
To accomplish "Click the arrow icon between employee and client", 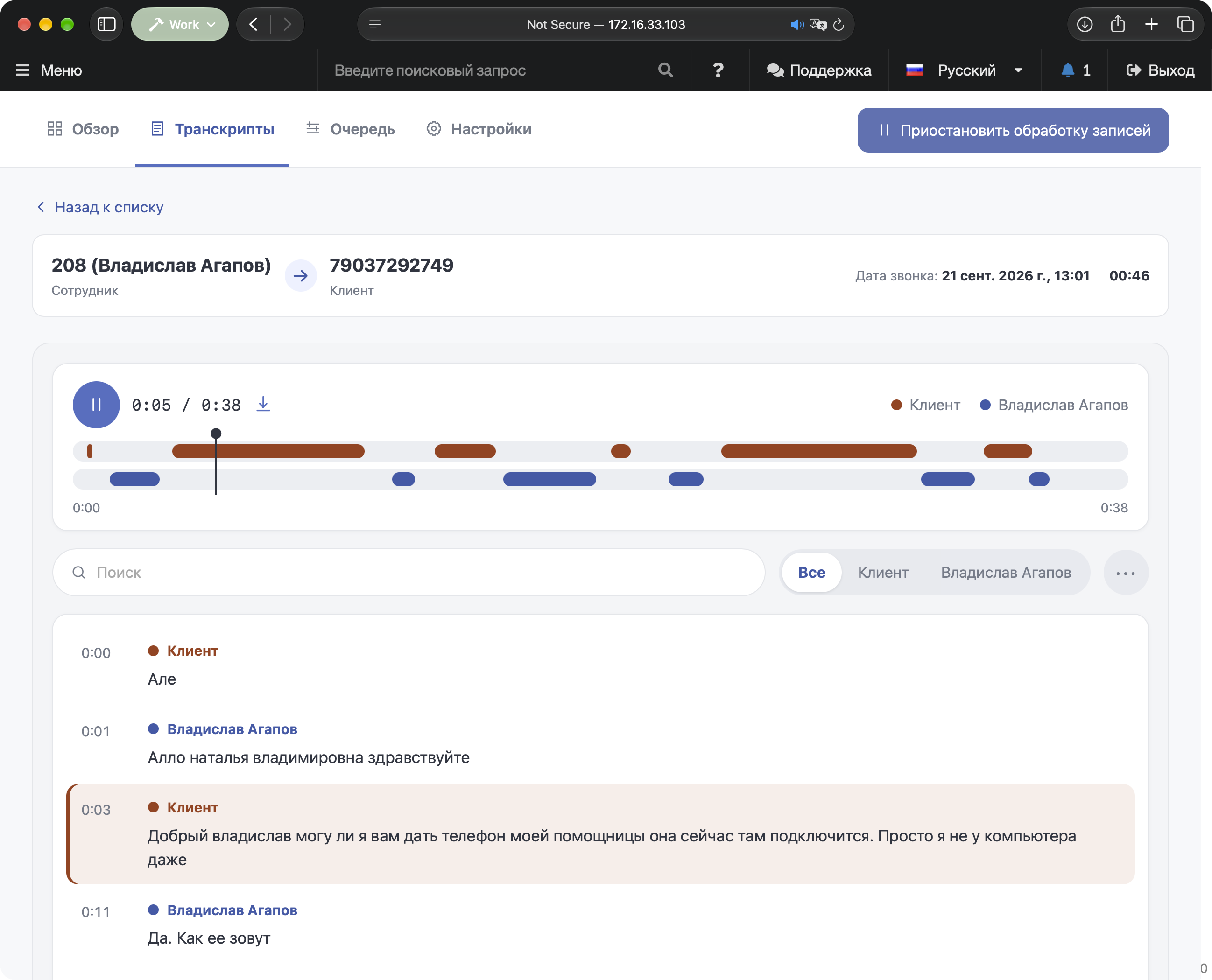I will tap(301, 276).
